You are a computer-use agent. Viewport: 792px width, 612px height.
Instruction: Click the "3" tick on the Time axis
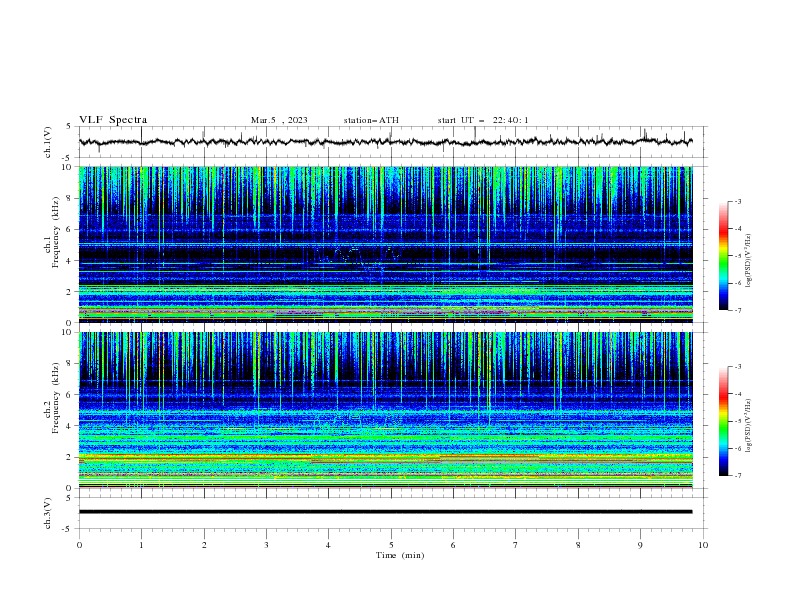[x=266, y=545]
